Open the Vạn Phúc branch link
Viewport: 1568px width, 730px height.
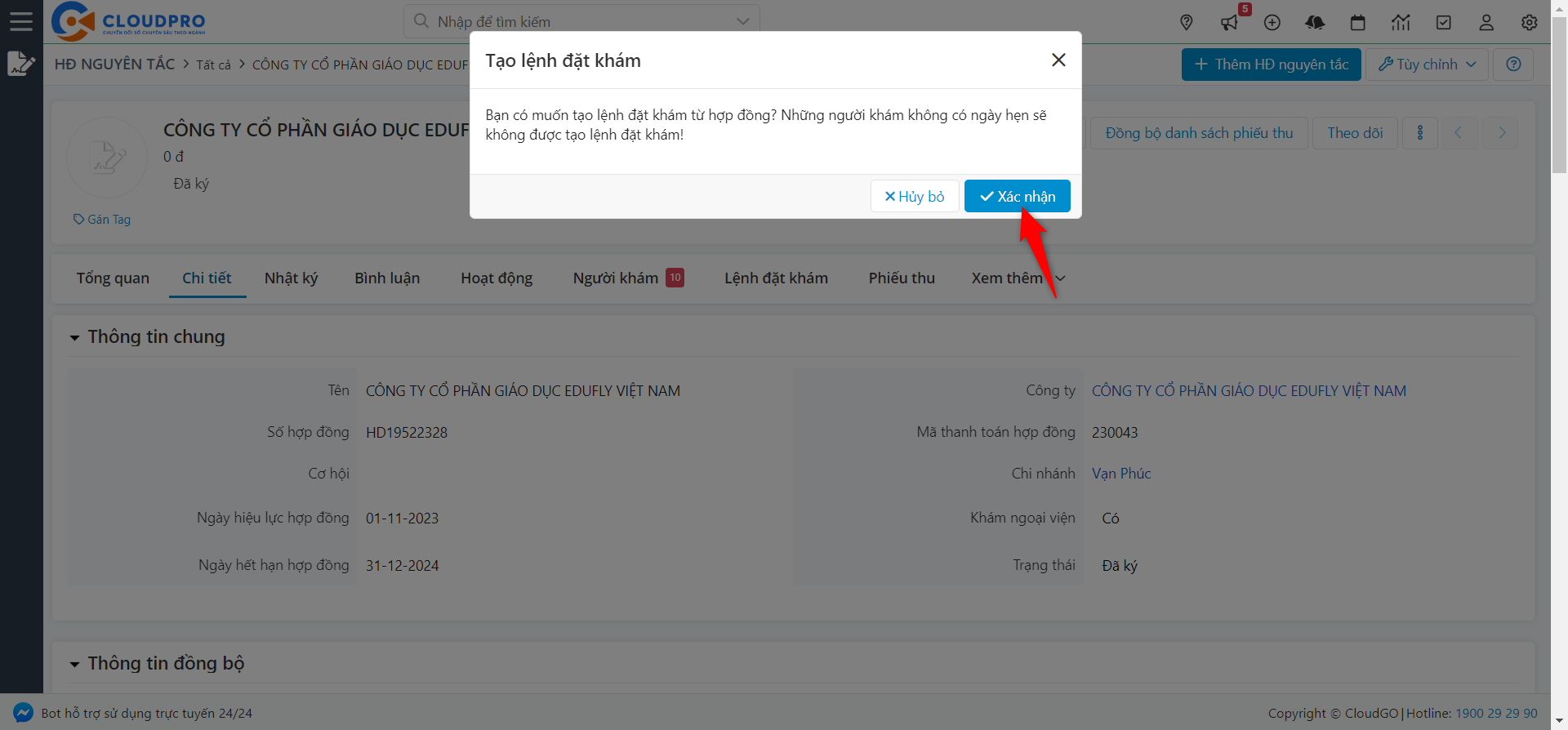tap(1121, 474)
